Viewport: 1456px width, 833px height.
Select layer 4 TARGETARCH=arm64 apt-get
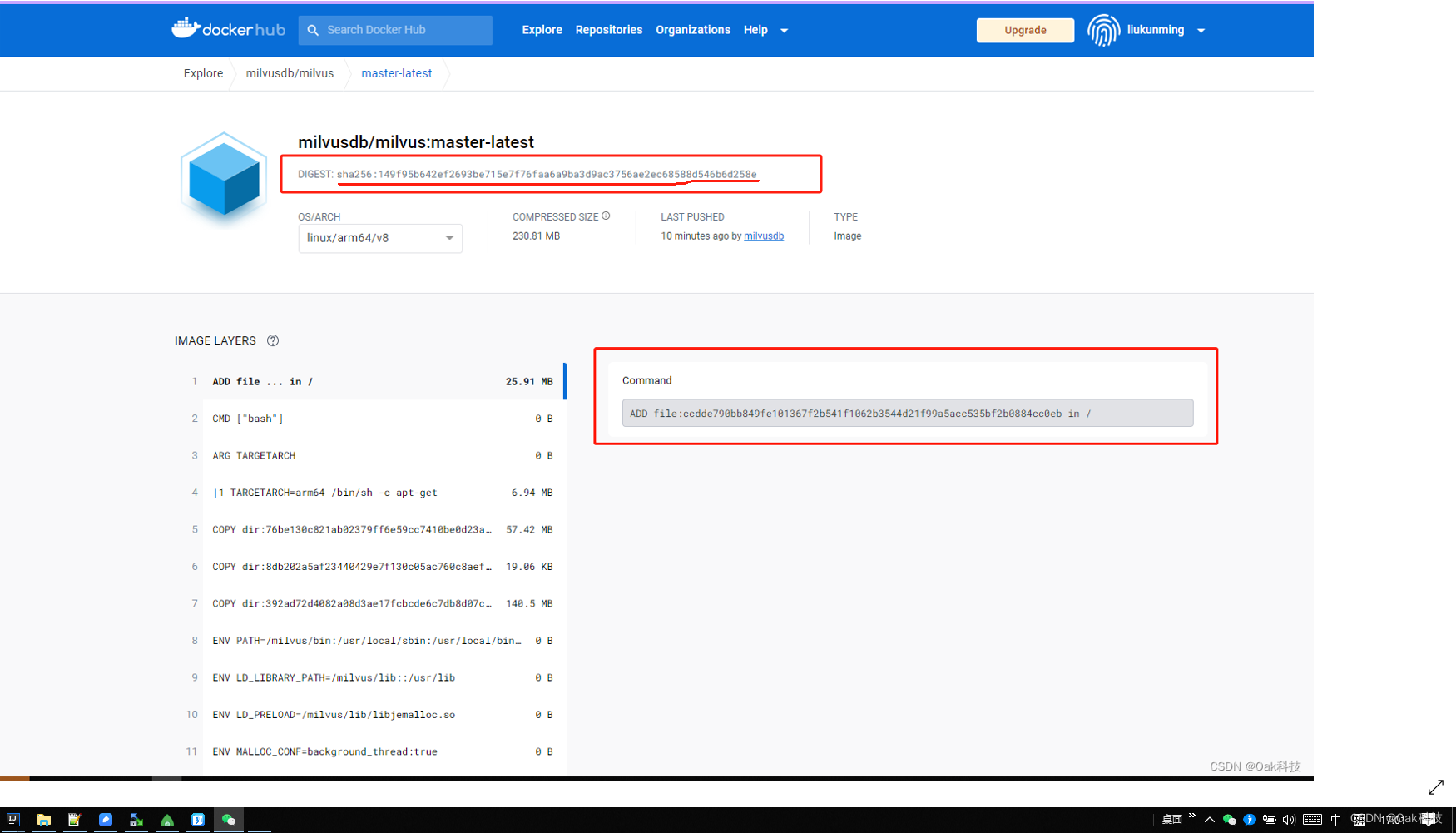coord(370,493)
